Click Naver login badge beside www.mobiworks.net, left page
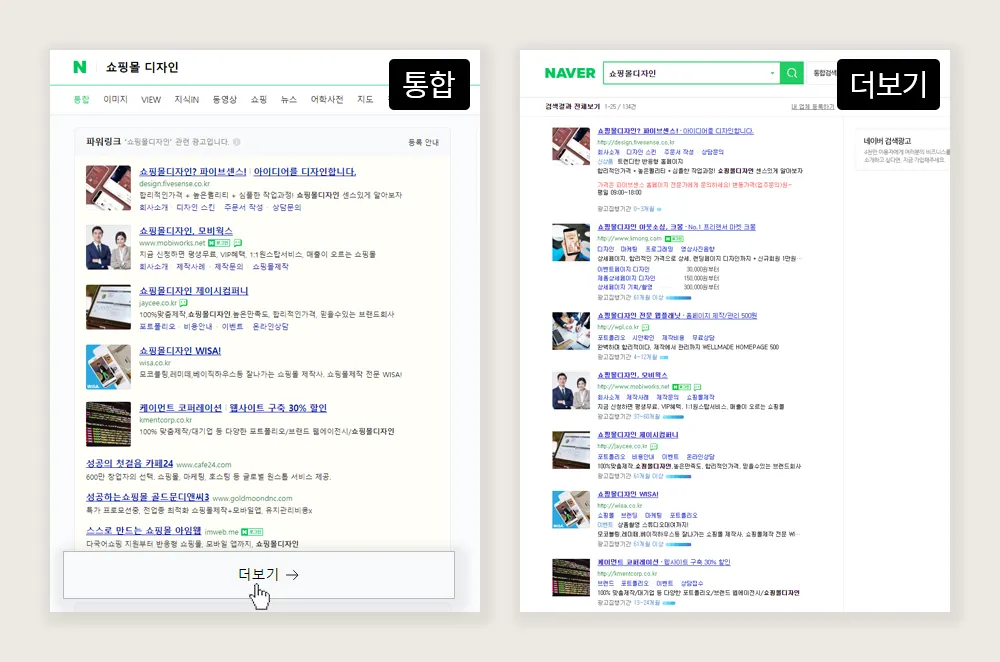The height and width of the screenshot is (662, 1000). [x=219, y=243]
